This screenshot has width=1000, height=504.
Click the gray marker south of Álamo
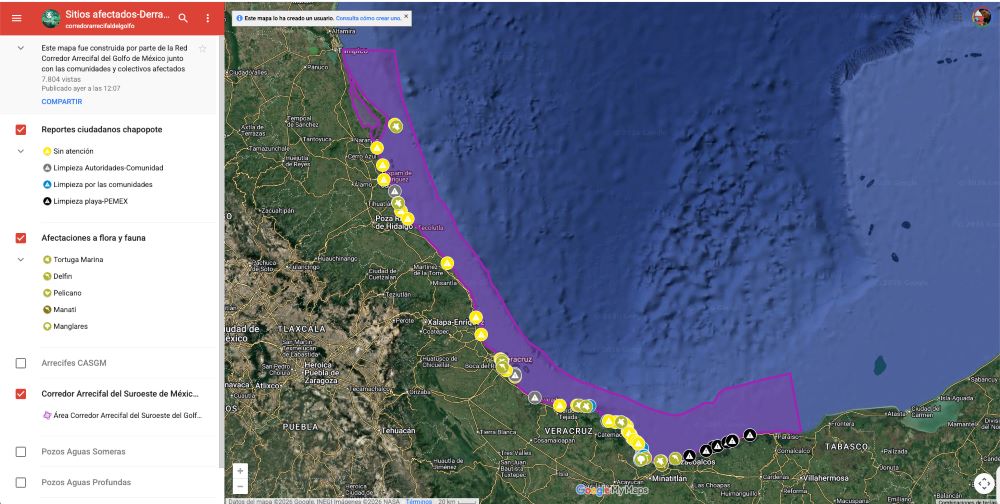point(395,191)
